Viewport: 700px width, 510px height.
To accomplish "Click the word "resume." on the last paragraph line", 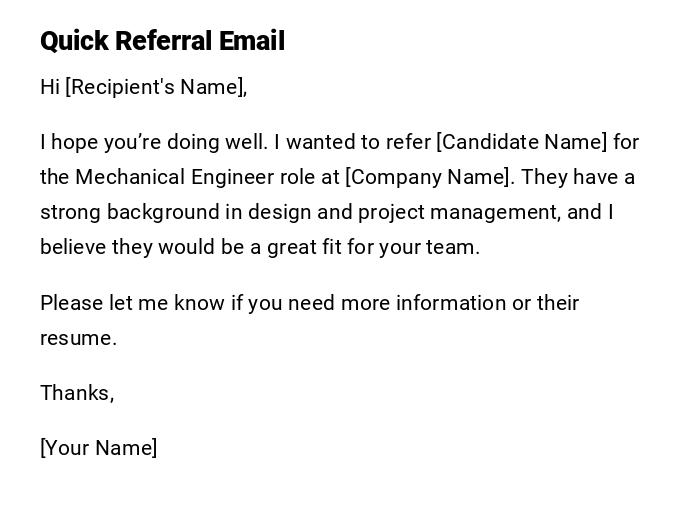I will 78,338.
